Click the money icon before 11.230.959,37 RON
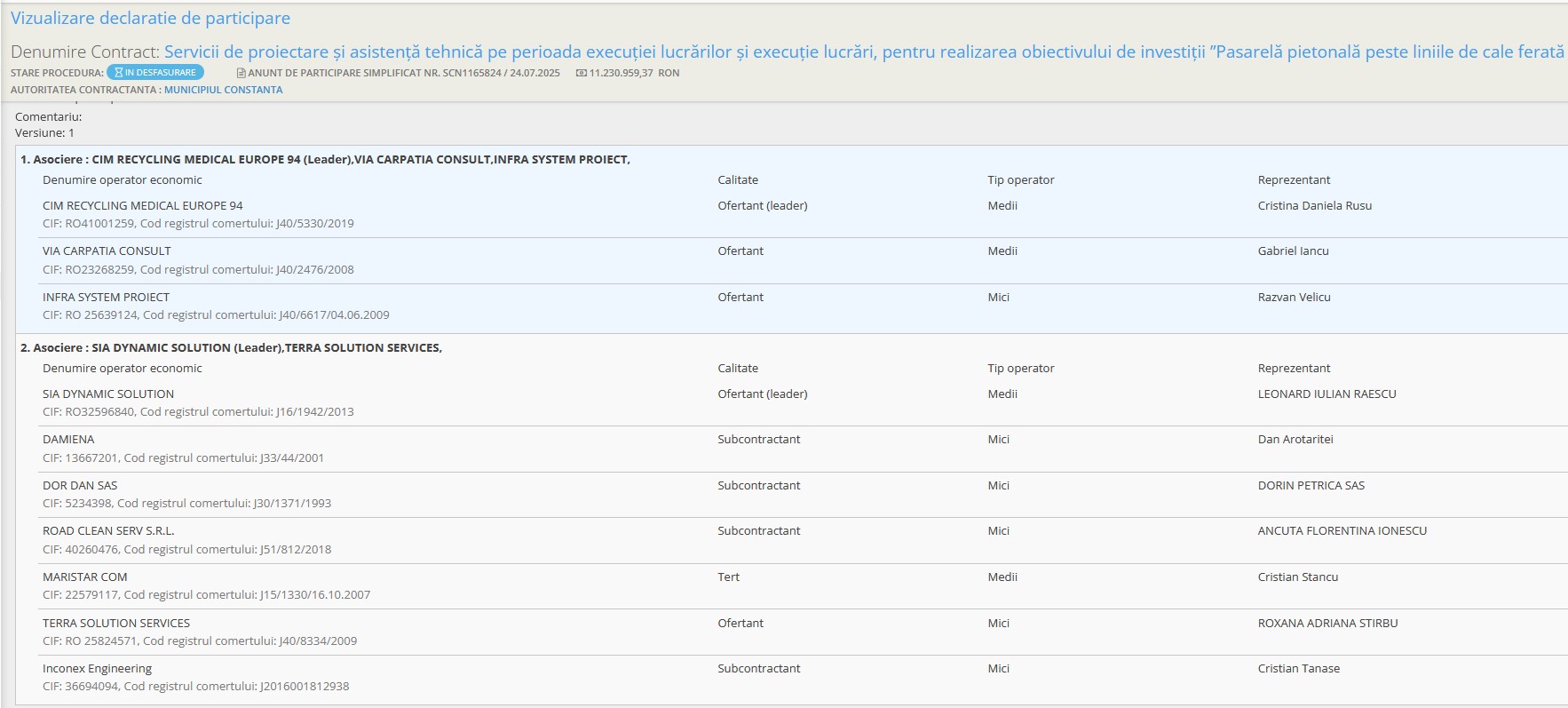The image size is (1568, 708). [x=582, y=73]
